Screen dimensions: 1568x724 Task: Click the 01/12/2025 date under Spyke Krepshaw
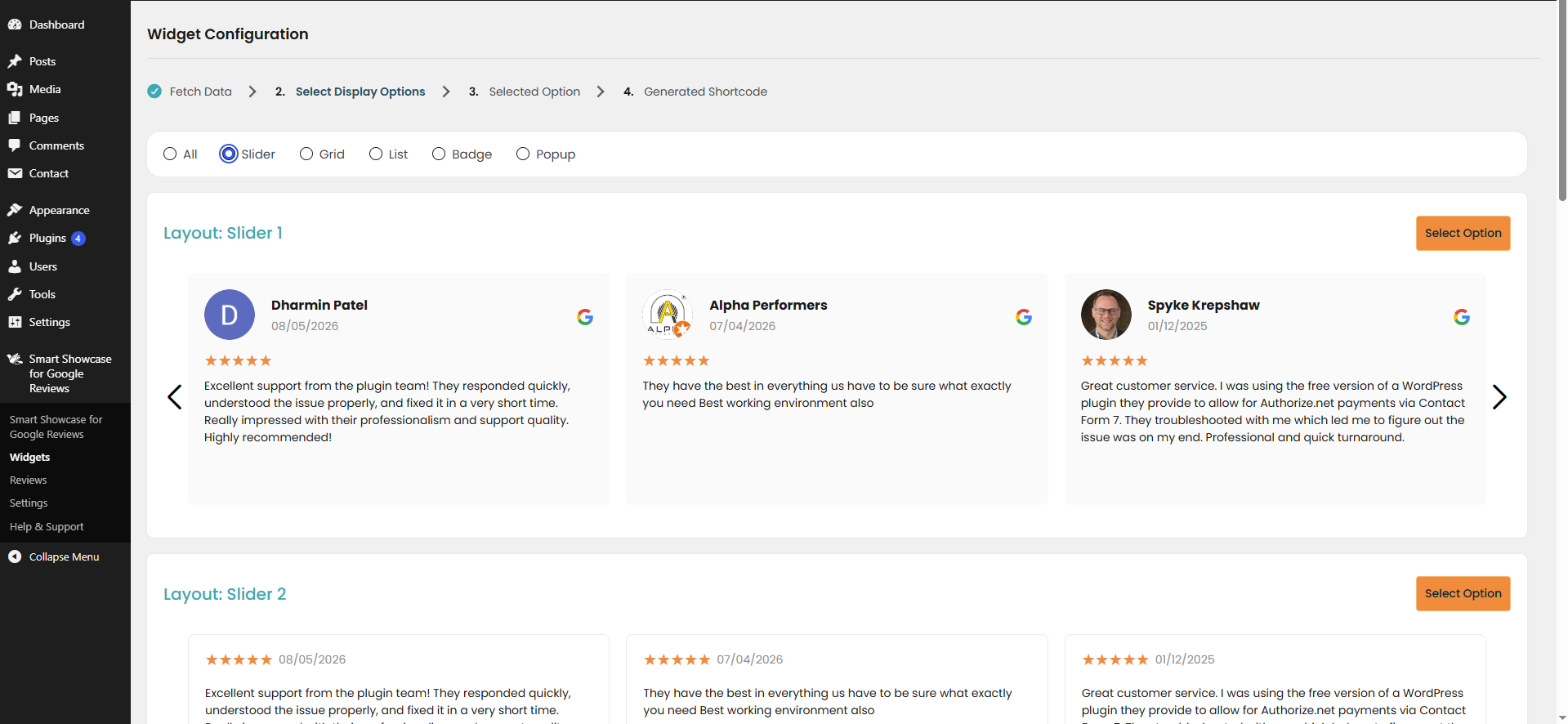[x=1177, y=325]
